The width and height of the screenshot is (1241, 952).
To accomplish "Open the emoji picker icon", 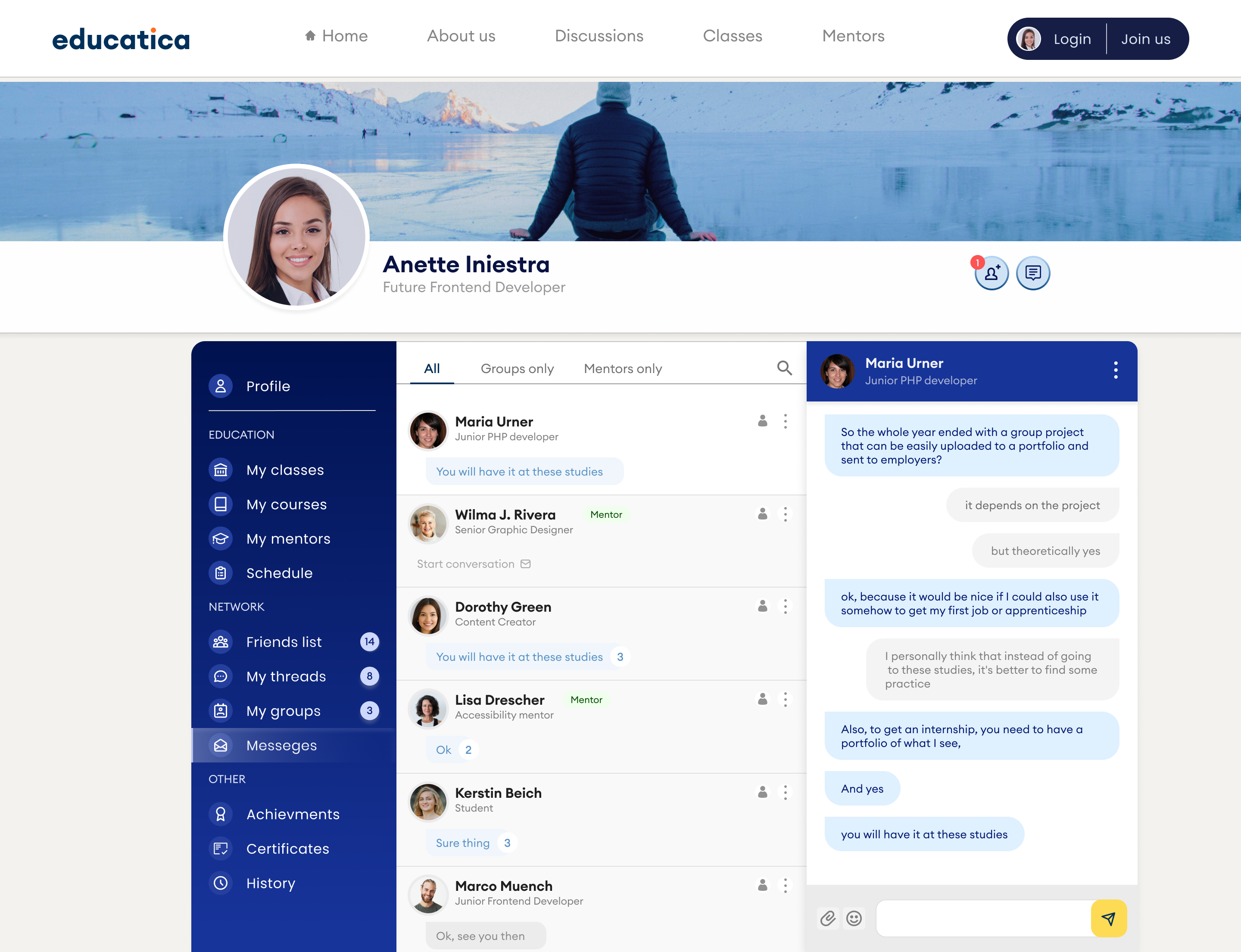I will click(854, 918).
